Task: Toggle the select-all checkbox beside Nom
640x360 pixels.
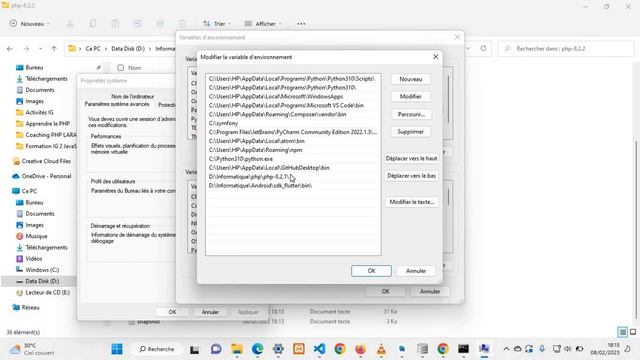Action: 120,68
